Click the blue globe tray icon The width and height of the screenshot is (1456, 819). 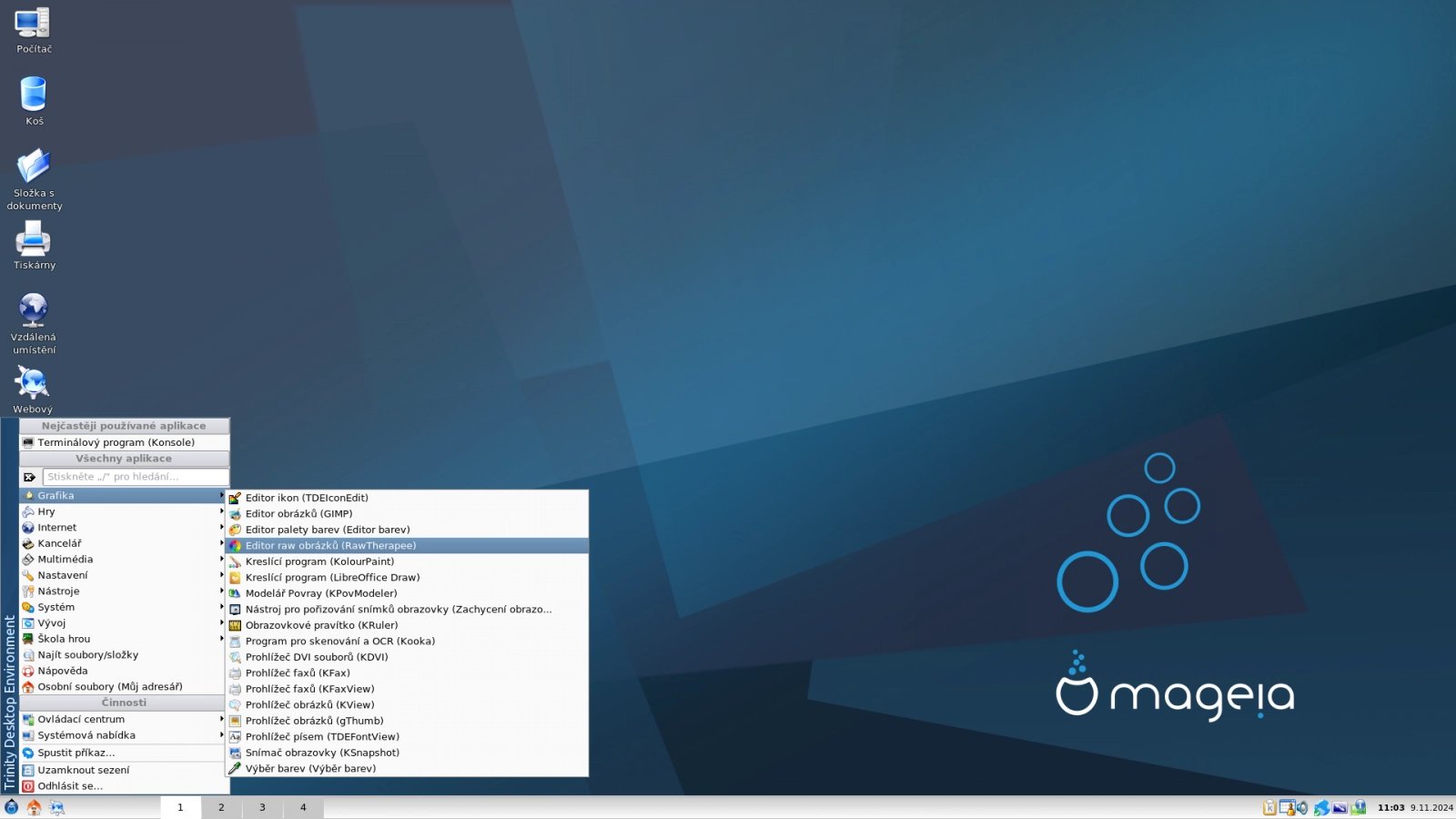(1321, 807)
